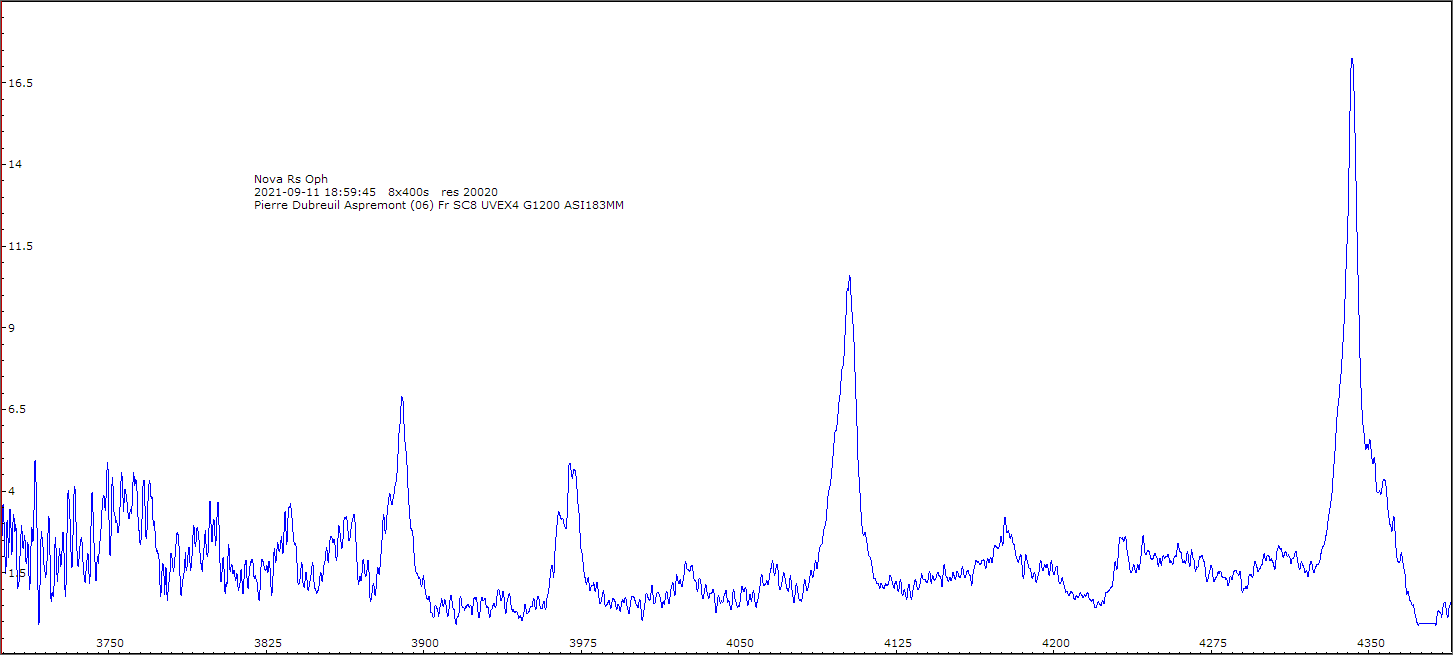The width and height of the screenshot is (1453, 655).
Task: Click the top of the peak near 4100
Action: click(849, 279)
